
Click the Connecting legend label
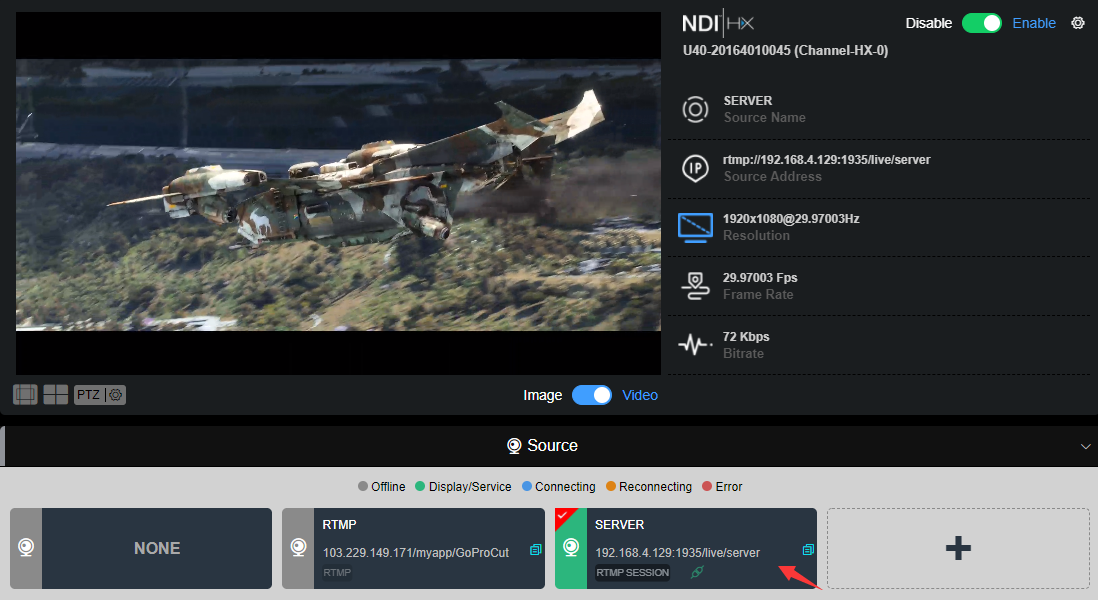click(565, 487)
